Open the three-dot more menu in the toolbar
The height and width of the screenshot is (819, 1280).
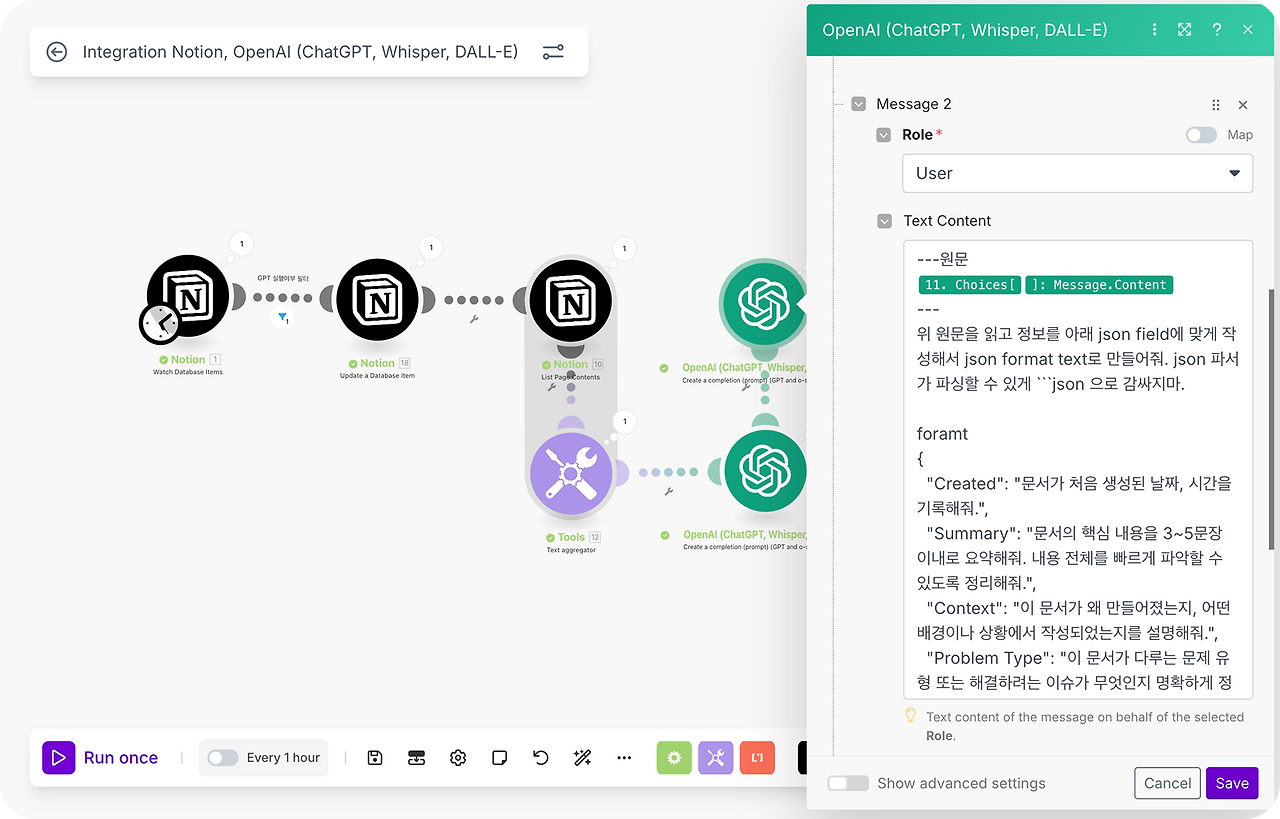624,758
